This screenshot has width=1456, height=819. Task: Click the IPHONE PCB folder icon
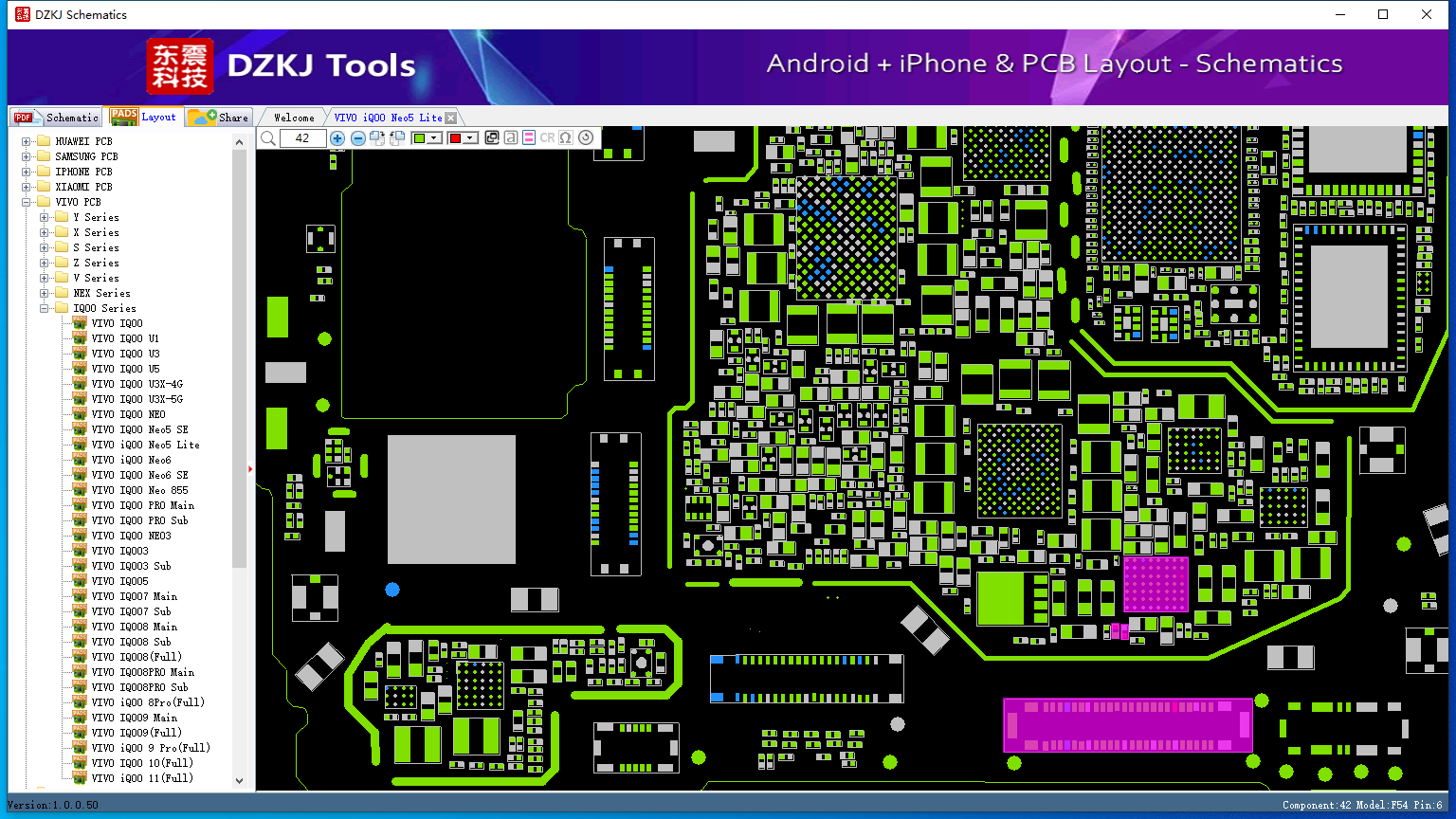tap(43, 172)
